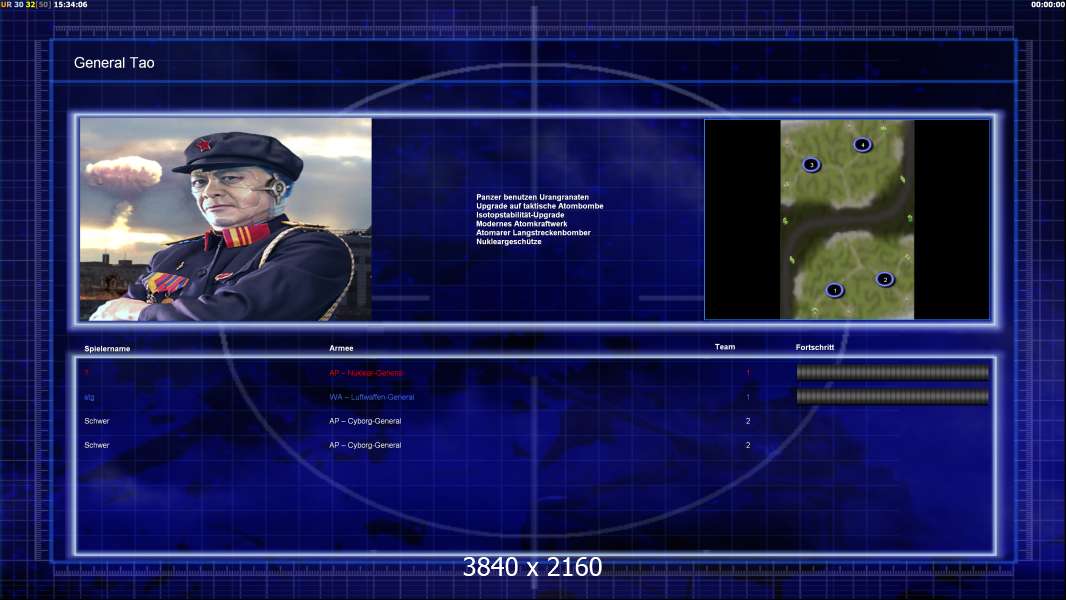Click 'Isotopstabilität-Upgrade' text line

pos(520,215)
